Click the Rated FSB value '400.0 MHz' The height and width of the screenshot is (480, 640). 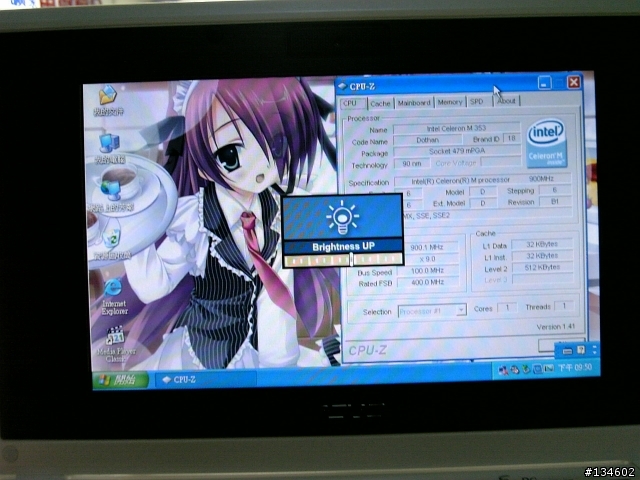coord(427,282)
